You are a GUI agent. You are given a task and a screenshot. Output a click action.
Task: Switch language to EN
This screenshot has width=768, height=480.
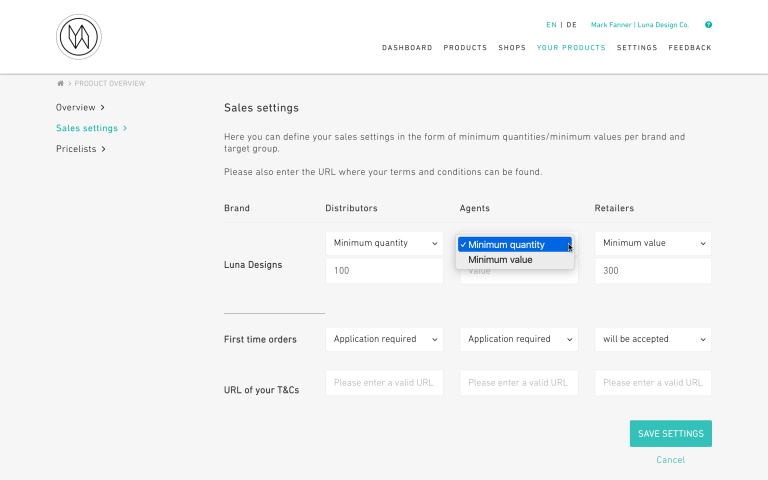552,24
